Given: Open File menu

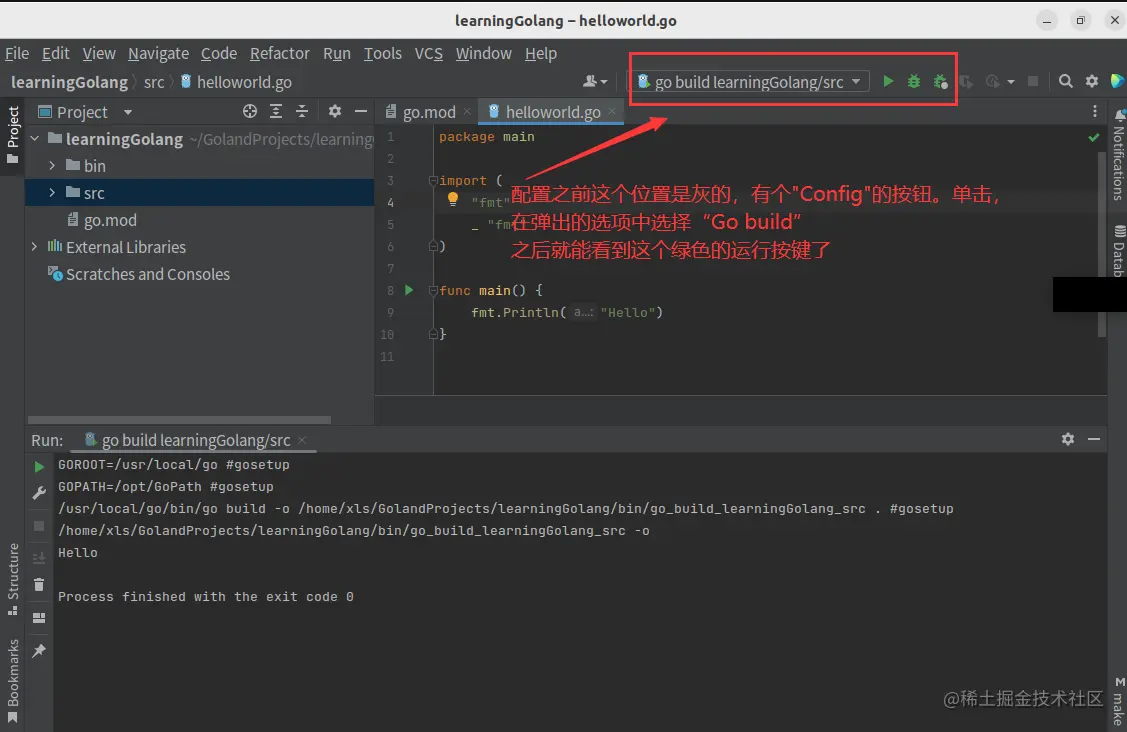Looking at the screenshot, I should (x=17, y=53).
